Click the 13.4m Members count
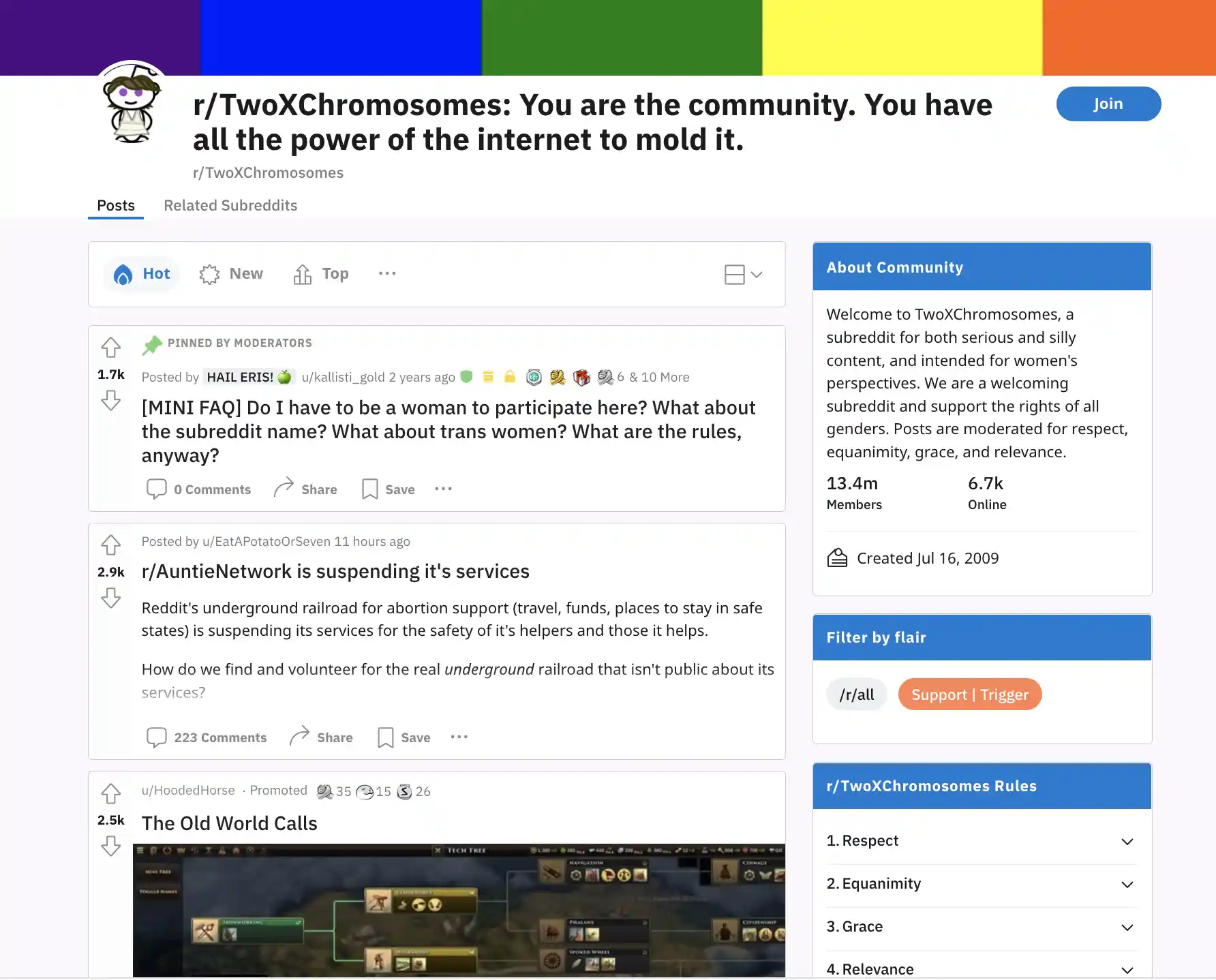 (854, 493)
